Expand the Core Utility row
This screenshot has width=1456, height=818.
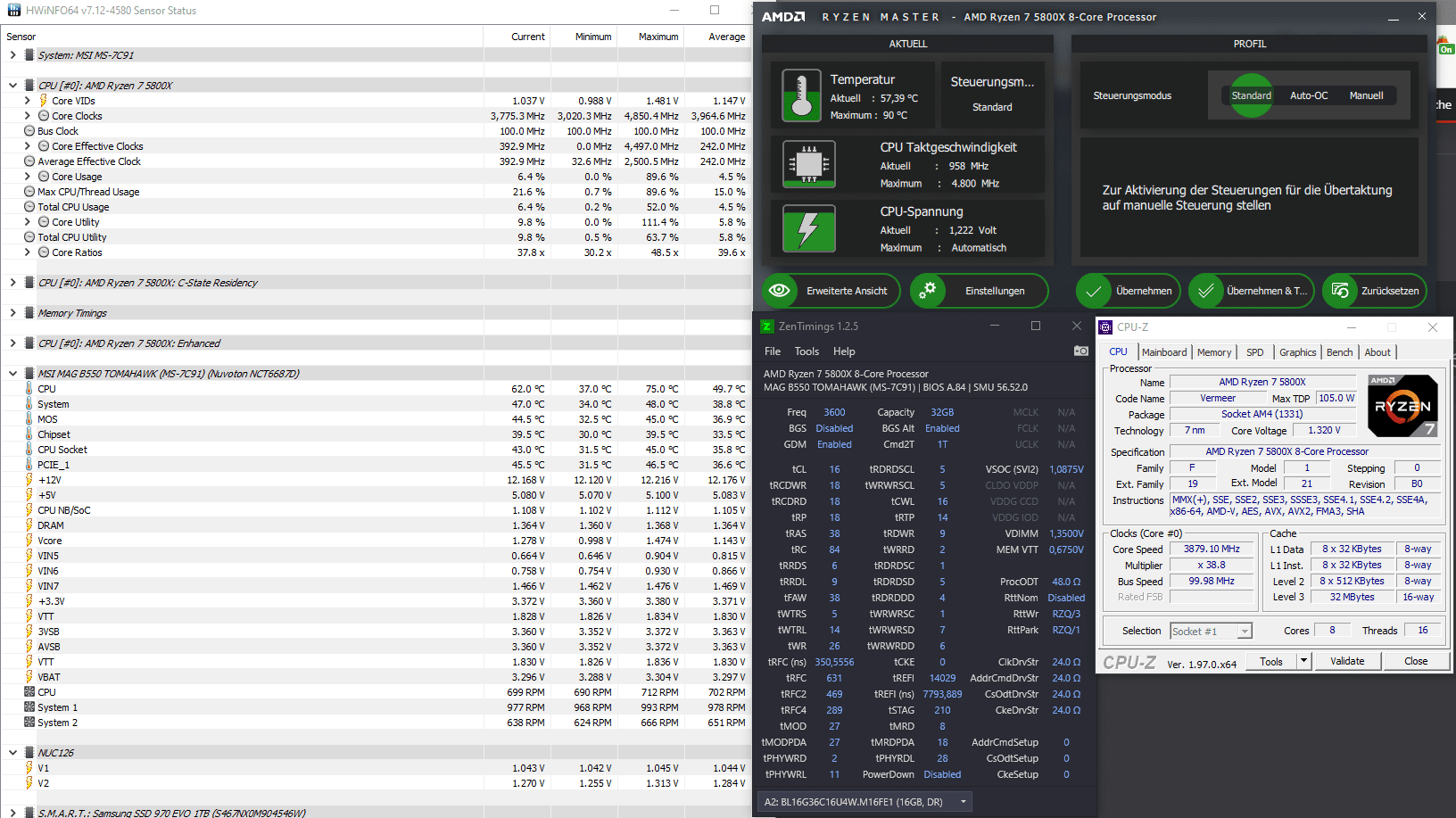click(27, 222)
